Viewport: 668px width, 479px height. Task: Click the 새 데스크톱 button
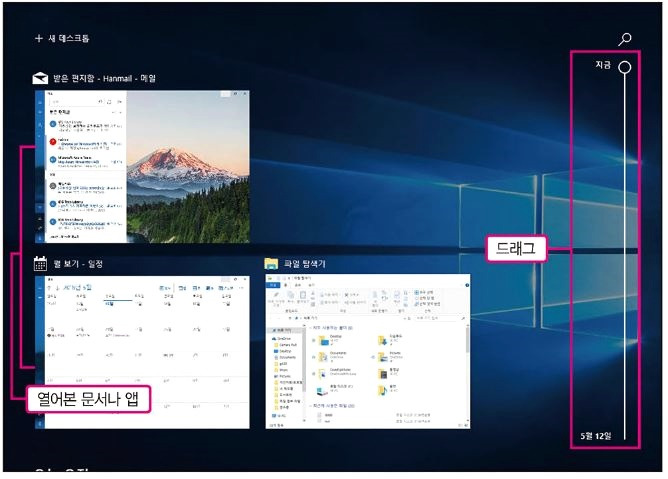coord(62,38)
